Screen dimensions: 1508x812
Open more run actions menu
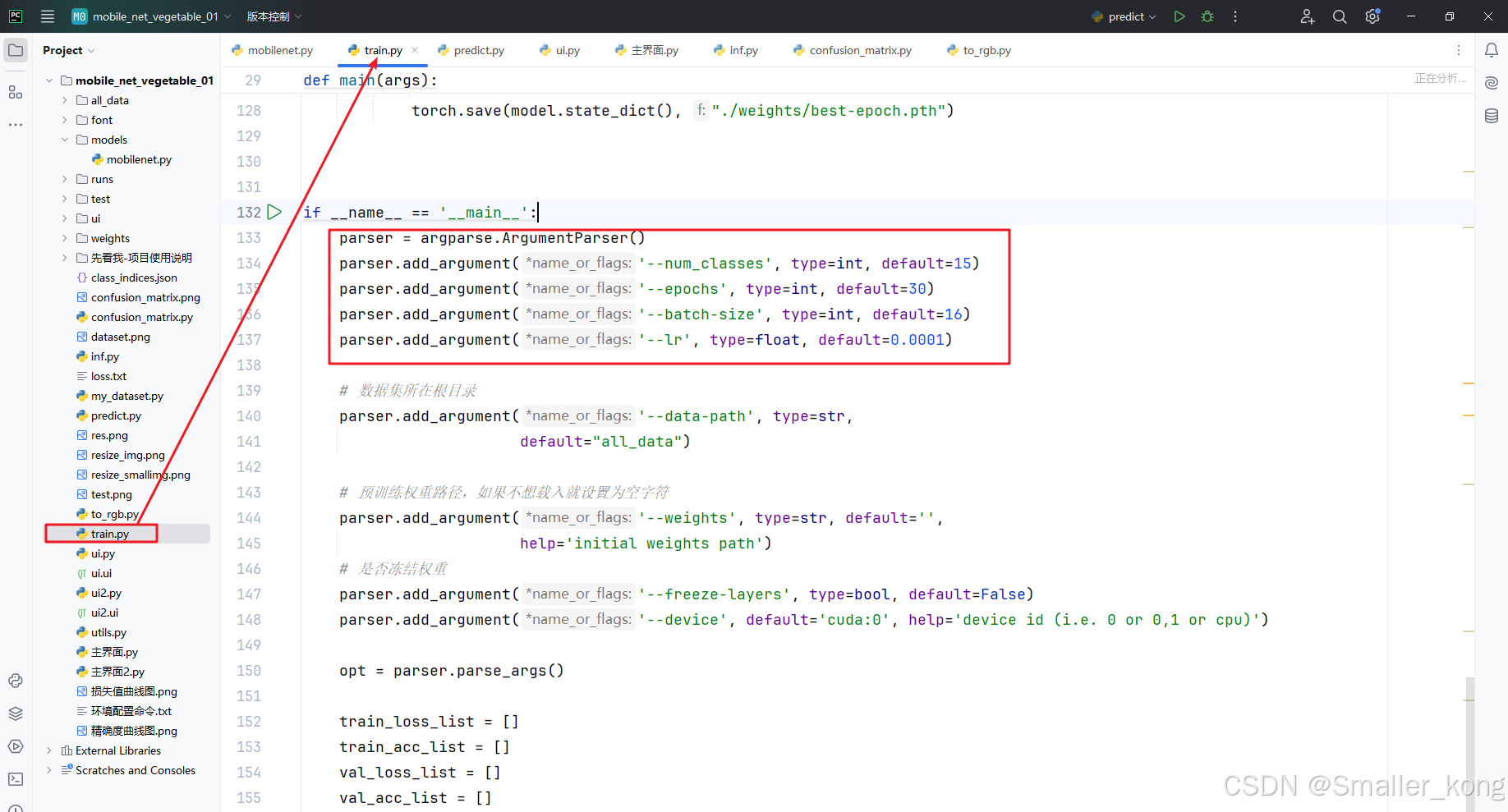click(x=1235, y=16)
